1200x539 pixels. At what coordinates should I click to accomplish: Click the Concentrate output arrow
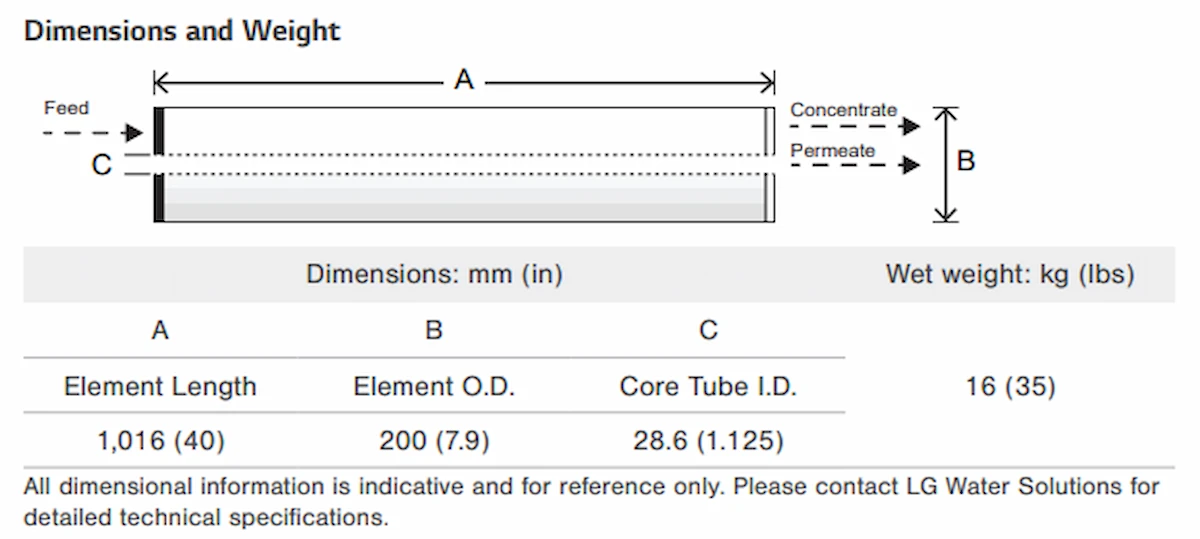[854, 126]
